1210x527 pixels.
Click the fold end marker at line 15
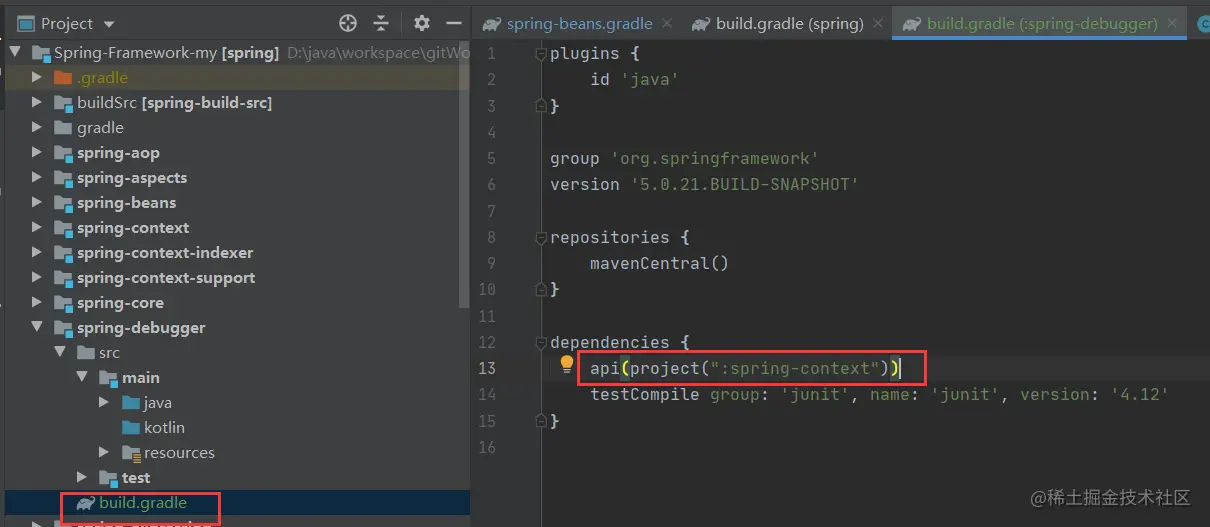click(541, 421)
